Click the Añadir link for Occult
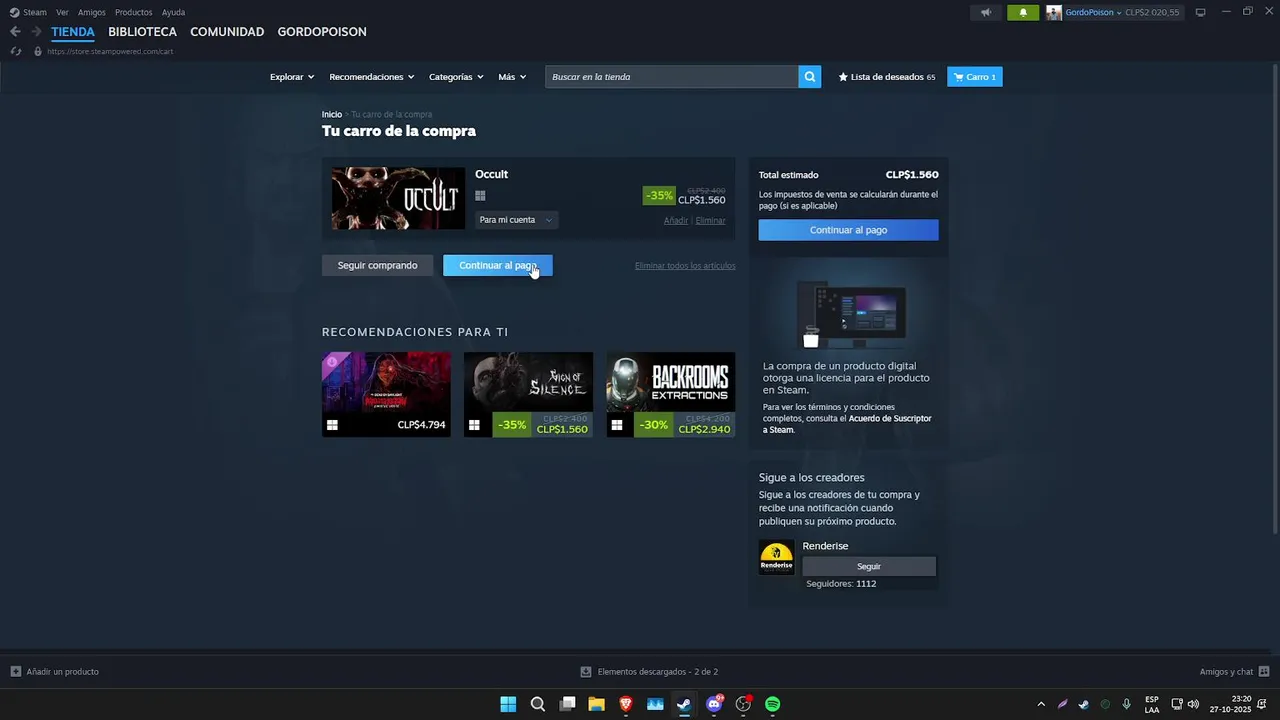 676,220
